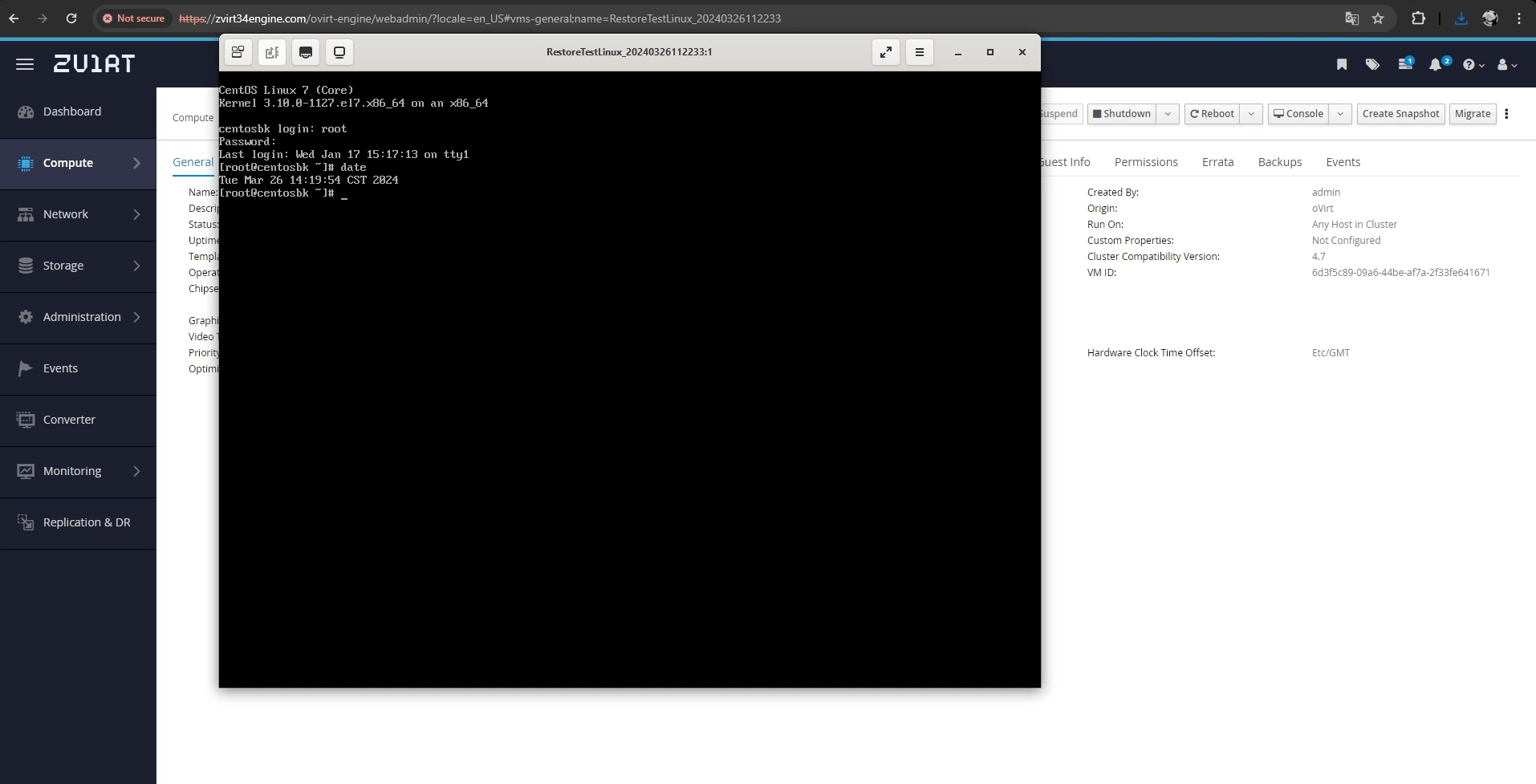1536x784 pixels.
Task: Expand the Shutdown dropdown arrow
Action: [1168, 114]
